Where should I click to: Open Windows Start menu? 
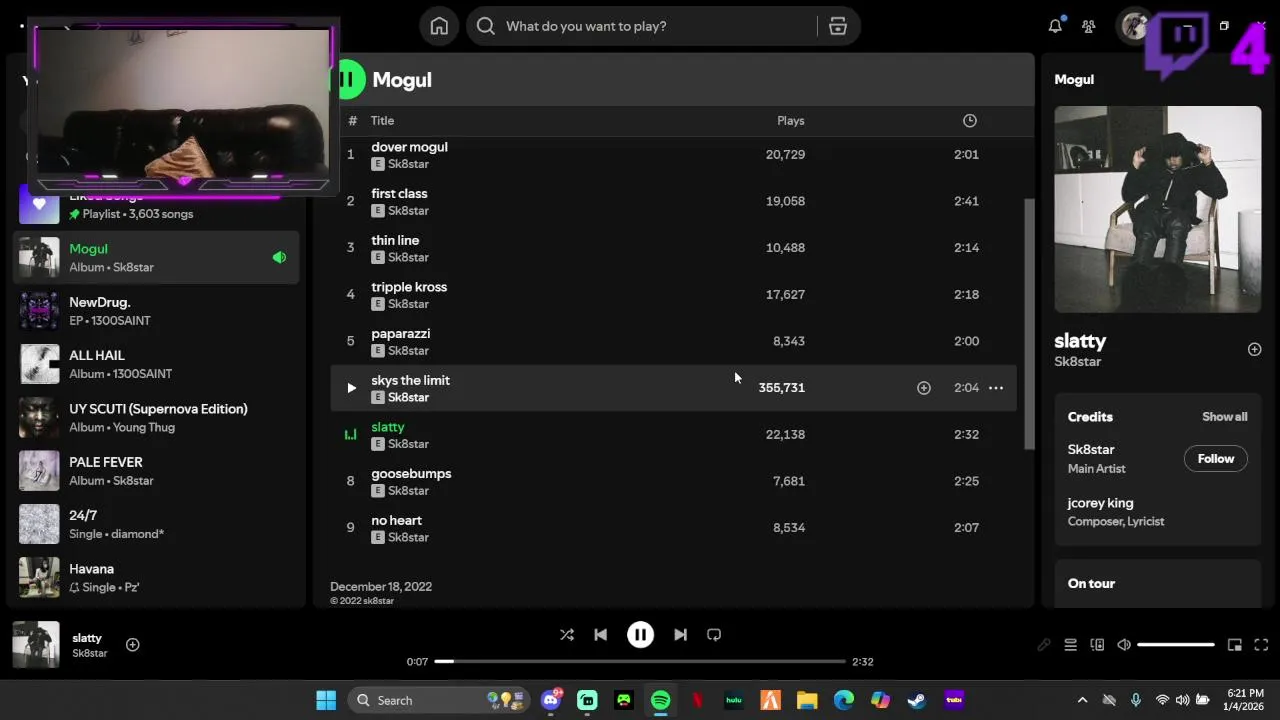(326, 700)
